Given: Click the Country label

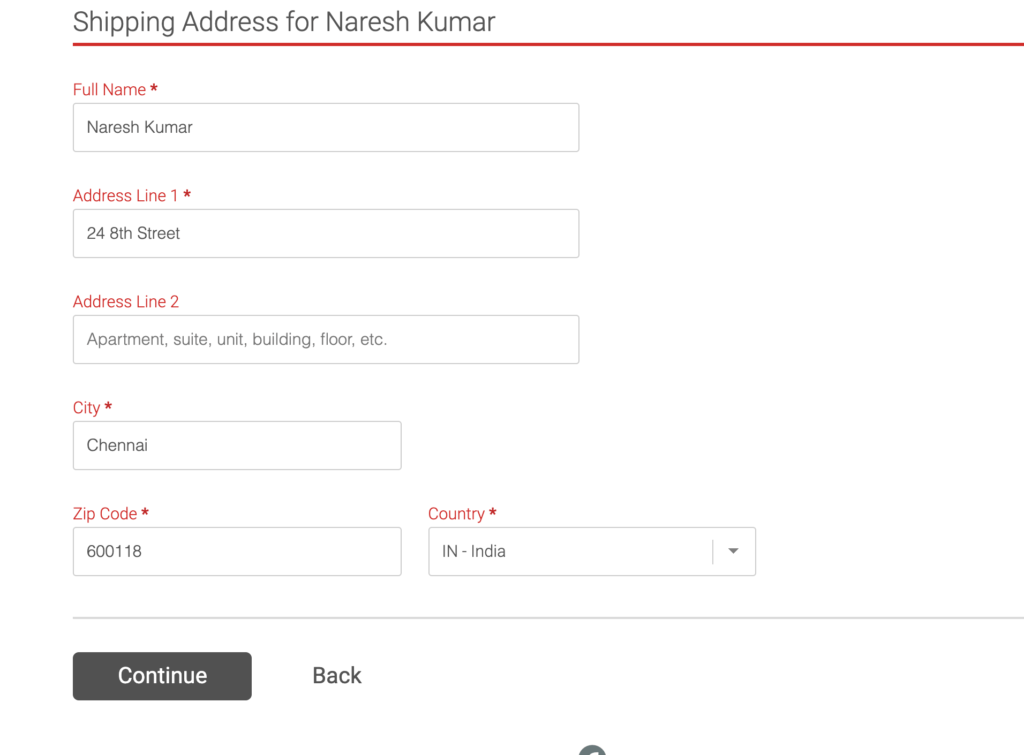Looking at the screenshot, I should click(456, 513).
